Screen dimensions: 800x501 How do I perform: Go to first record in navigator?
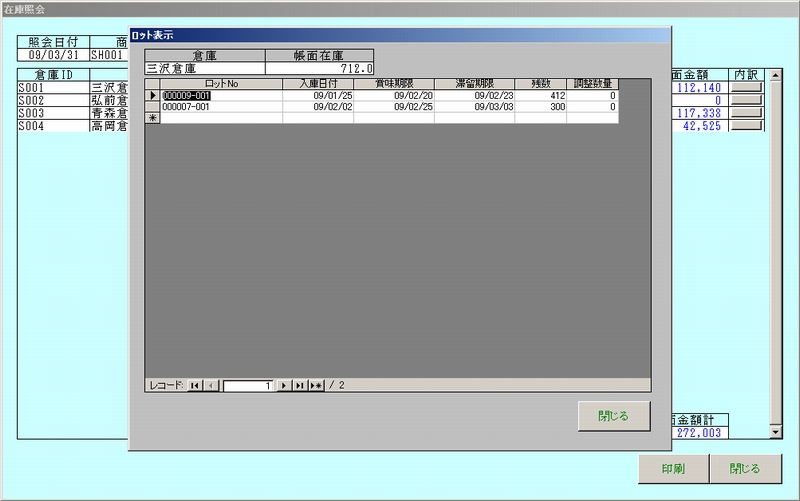195,385
